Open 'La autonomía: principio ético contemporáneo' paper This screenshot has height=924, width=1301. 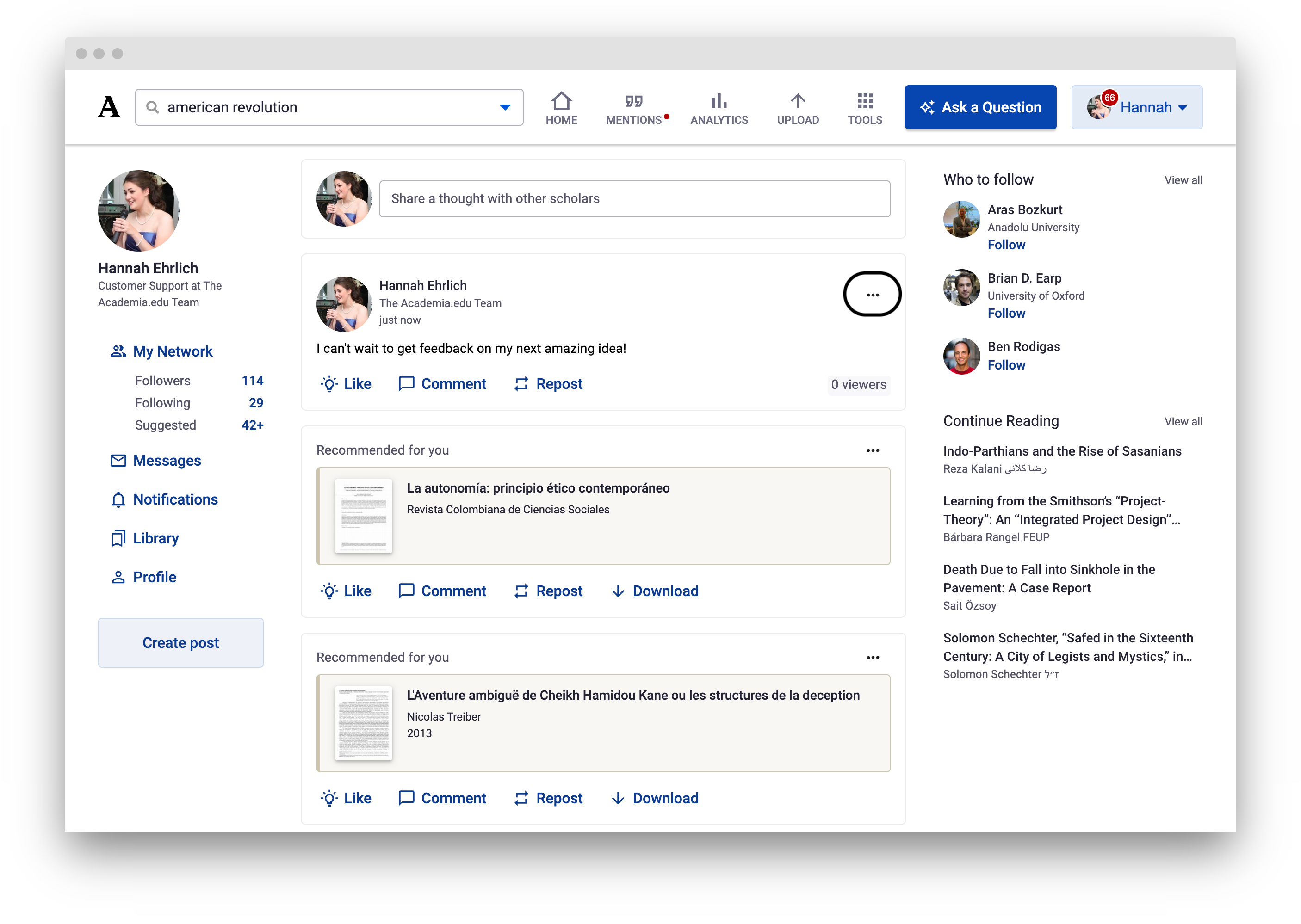(538, 488)
